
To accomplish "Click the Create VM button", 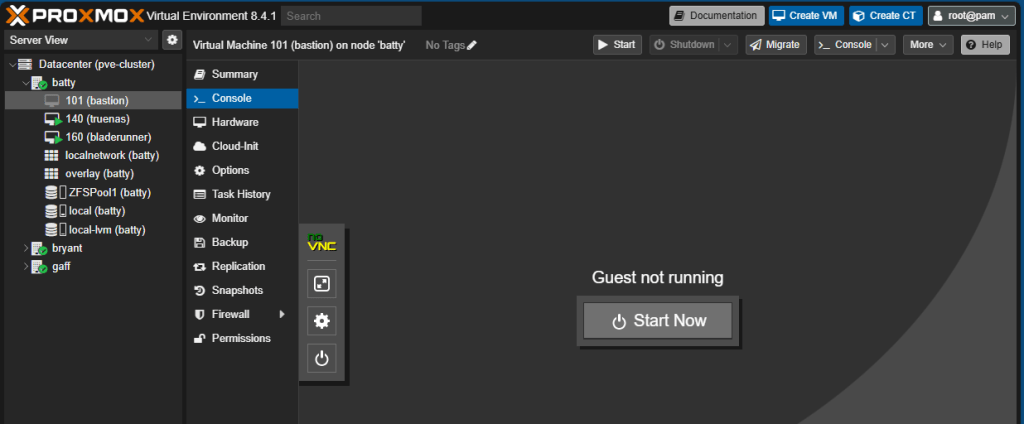I will [x=806, y=16].
